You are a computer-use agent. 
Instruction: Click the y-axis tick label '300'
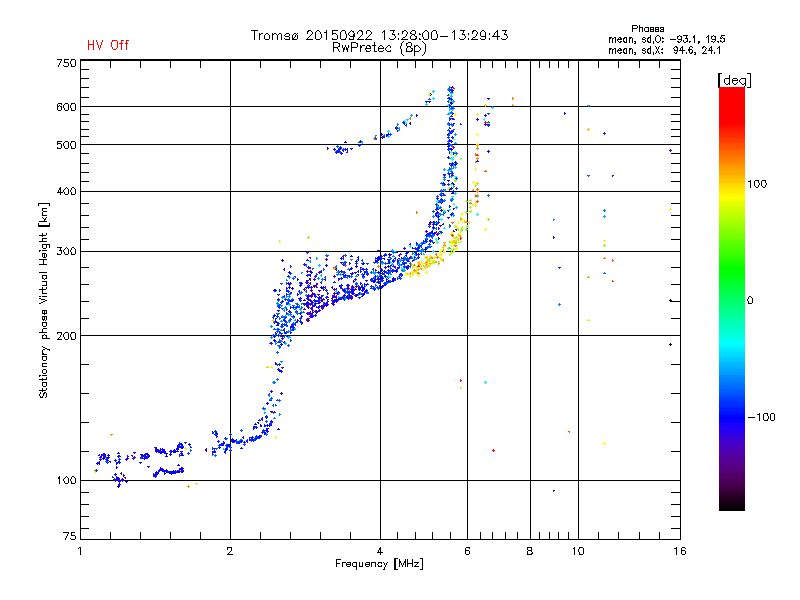coord(66,252)
